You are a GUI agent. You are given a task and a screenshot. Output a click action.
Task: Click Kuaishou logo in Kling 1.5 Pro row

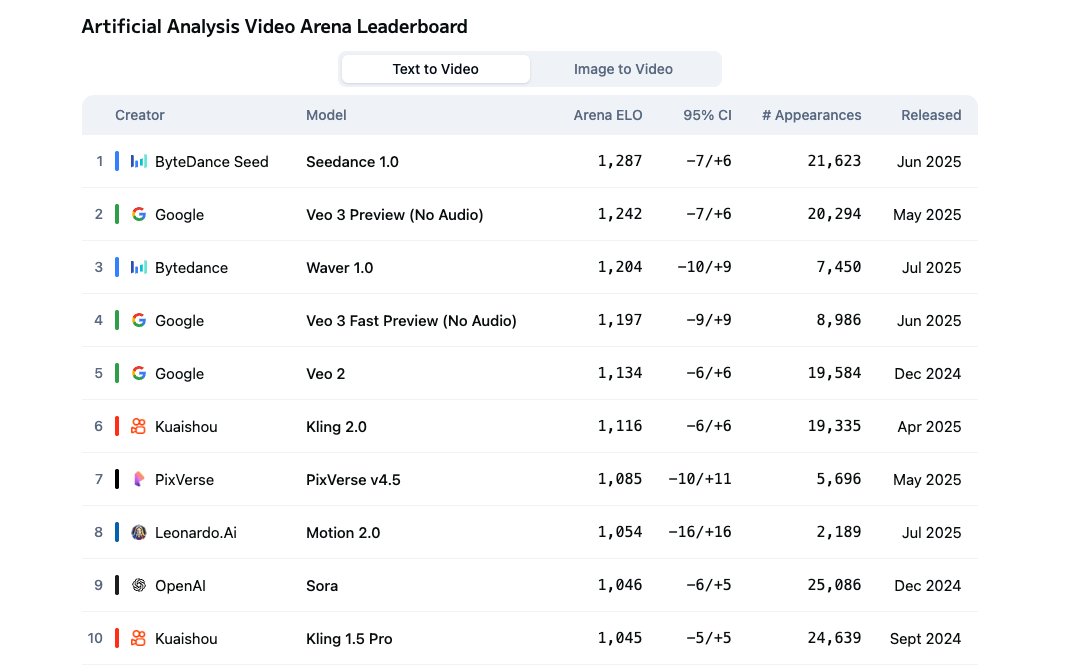[x=139, y=638]
